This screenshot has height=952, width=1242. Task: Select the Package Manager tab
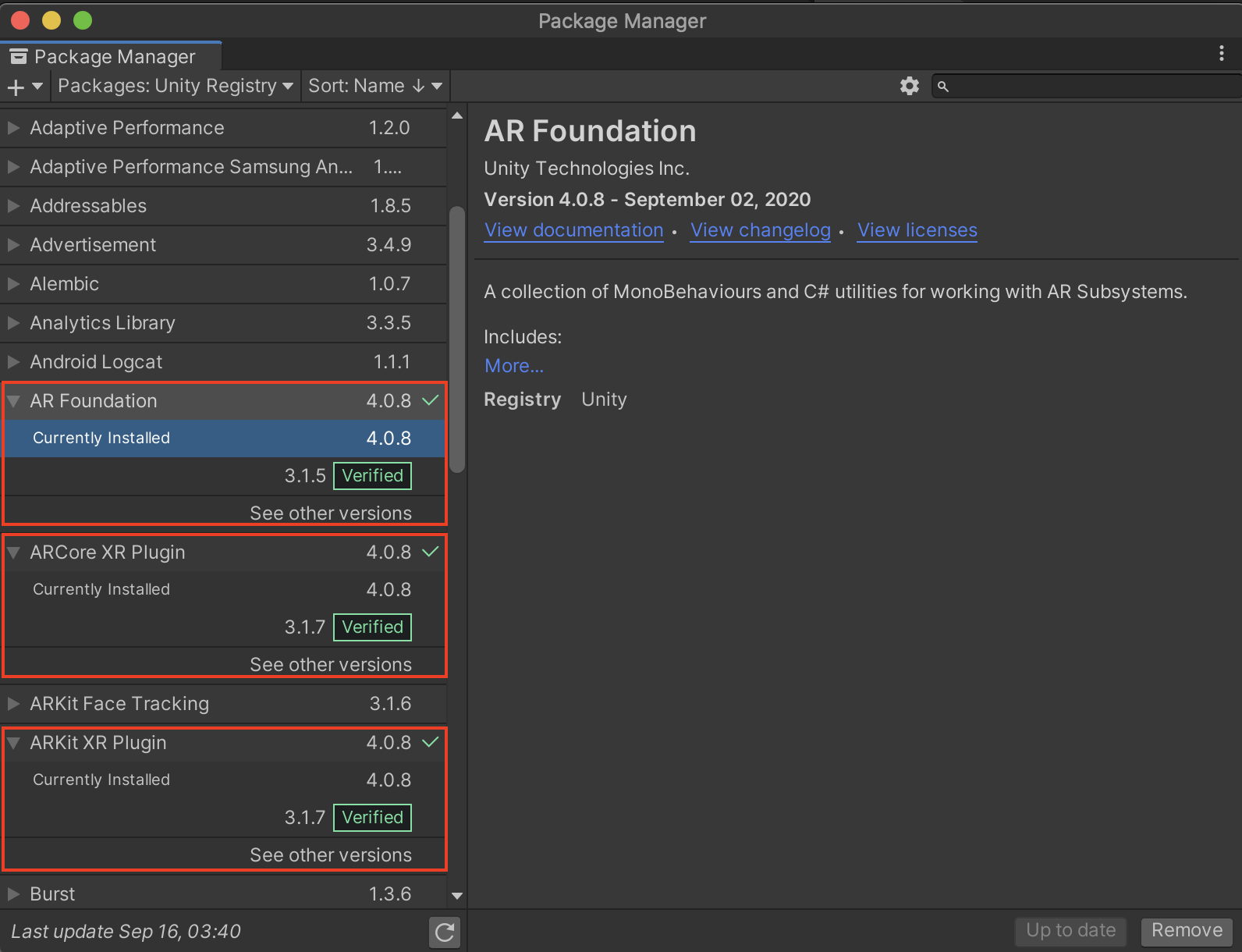coord(114,57)
